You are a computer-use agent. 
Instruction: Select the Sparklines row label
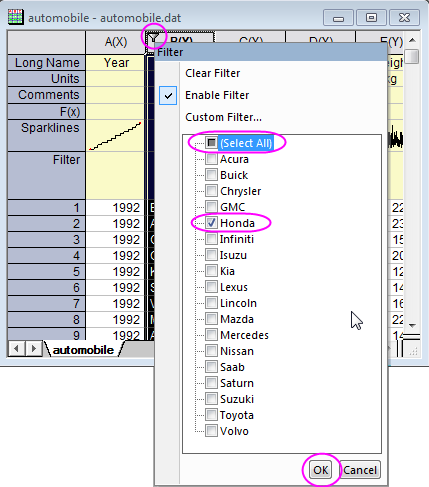click(46, 136)
